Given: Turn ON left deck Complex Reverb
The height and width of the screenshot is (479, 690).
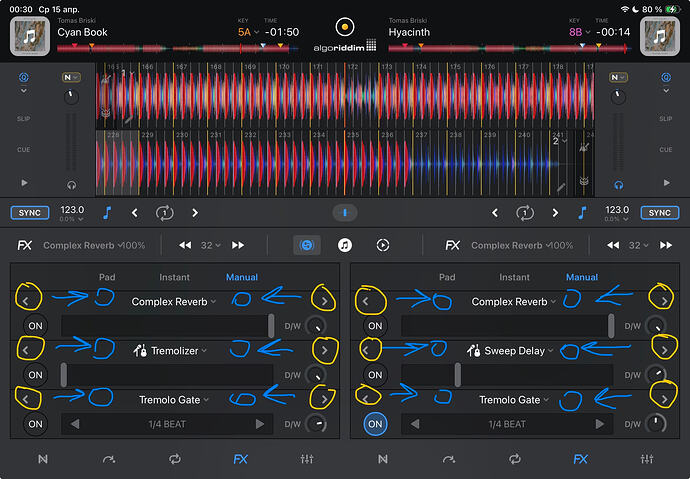Looking at the screenshot, I should click(x=35, y=326).
